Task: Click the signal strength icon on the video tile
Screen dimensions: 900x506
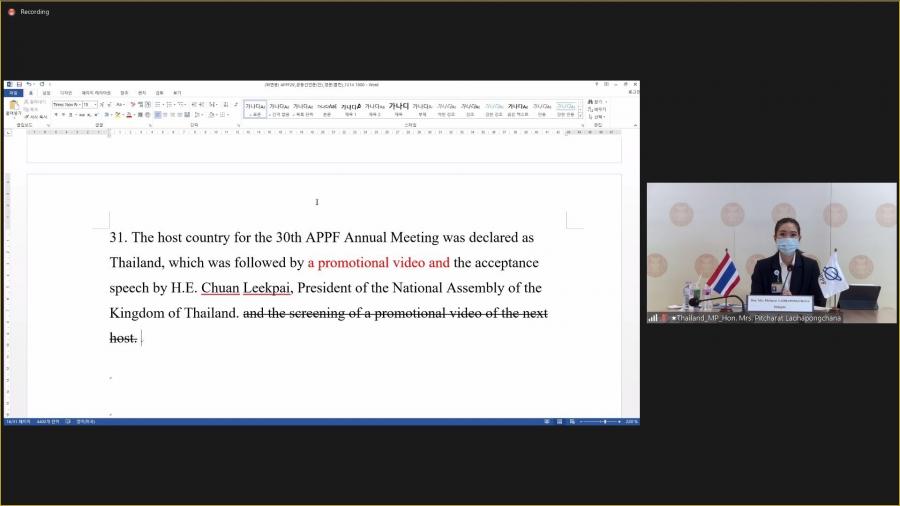Action: click(653, 318)
